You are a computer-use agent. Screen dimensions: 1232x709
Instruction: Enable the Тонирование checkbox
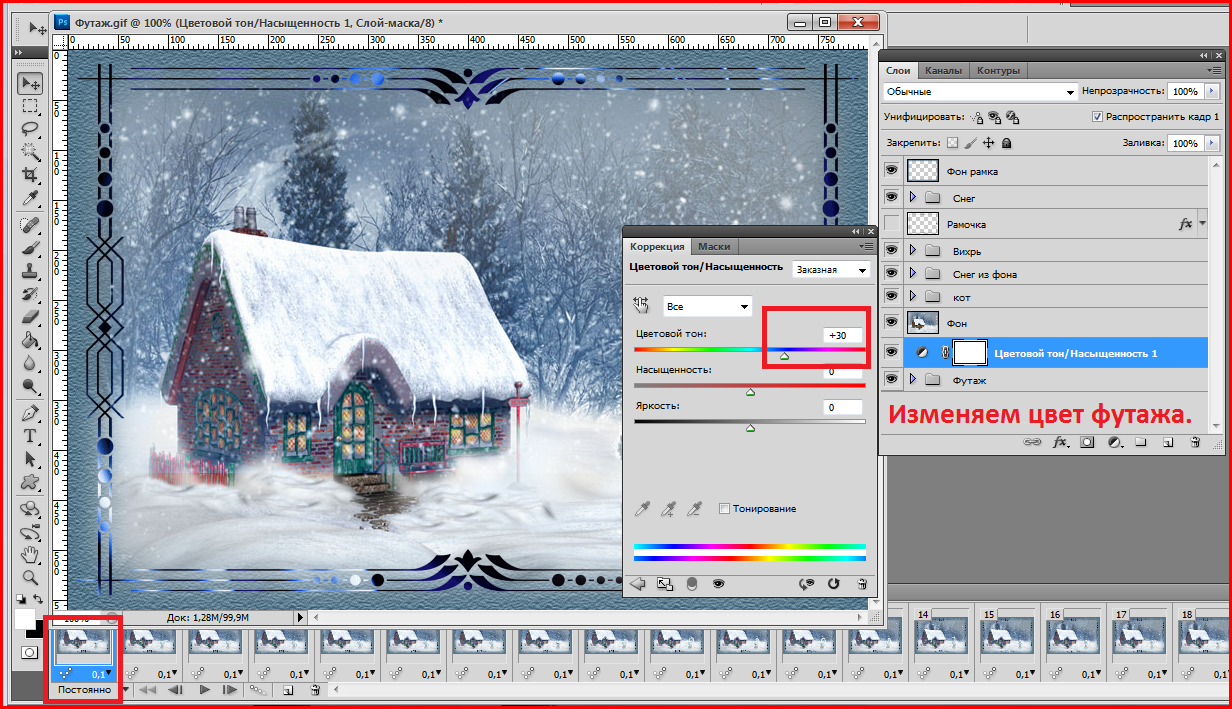pyautogui.click(x=725, y=509)
